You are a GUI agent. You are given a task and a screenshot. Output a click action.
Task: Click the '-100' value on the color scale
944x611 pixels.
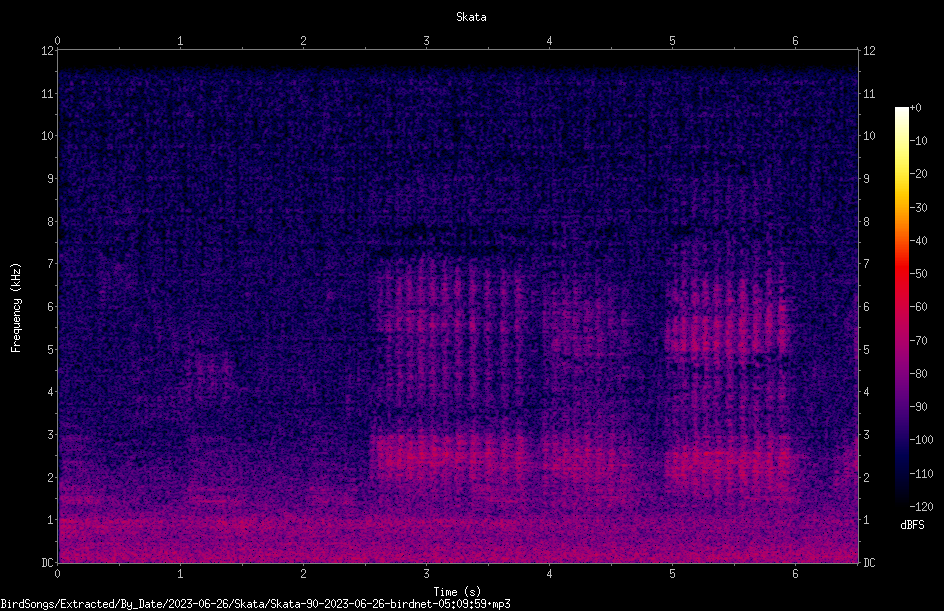click(922, 440)
